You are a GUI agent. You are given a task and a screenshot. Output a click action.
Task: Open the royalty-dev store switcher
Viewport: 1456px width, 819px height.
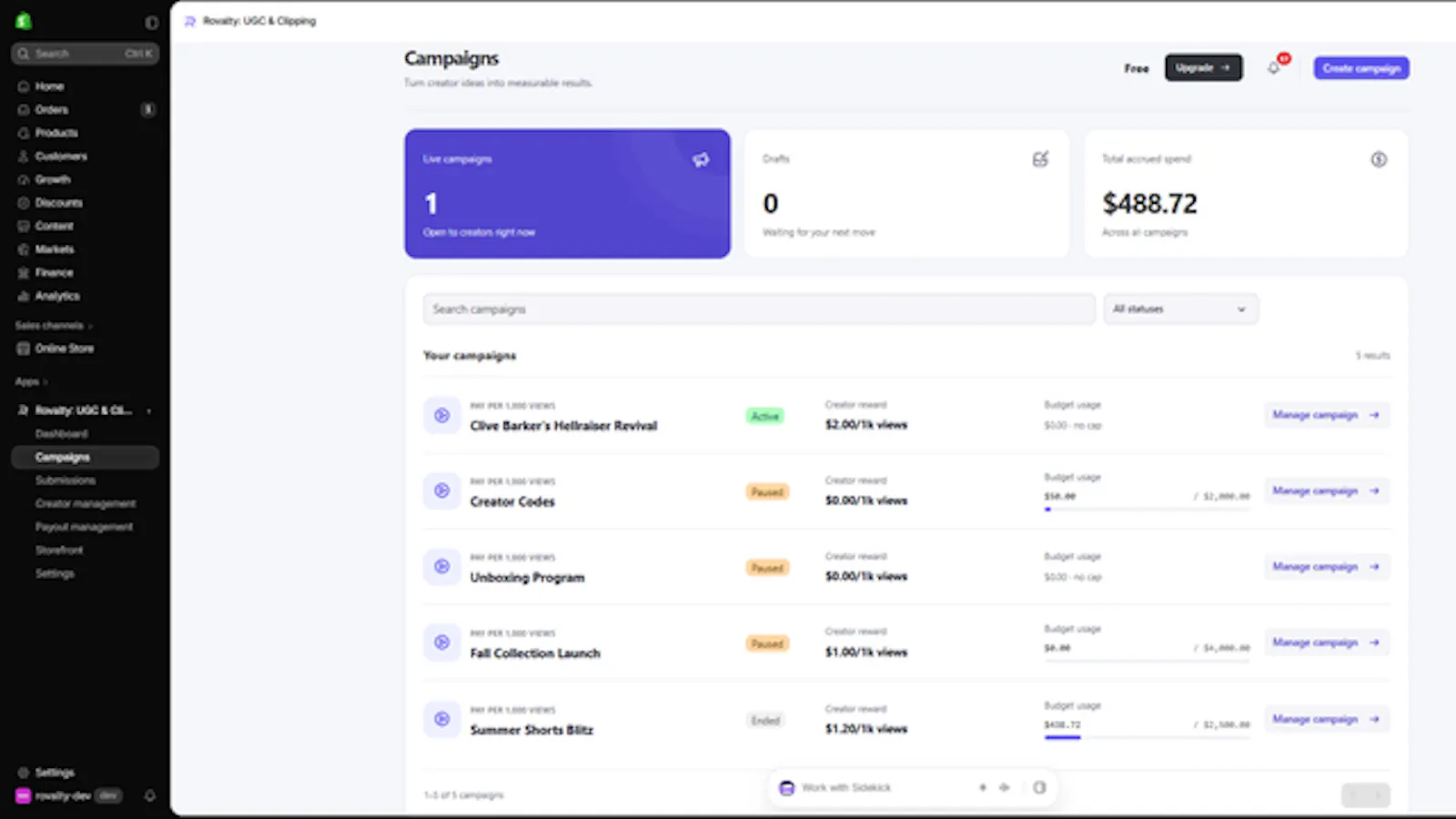click(68, 796)
